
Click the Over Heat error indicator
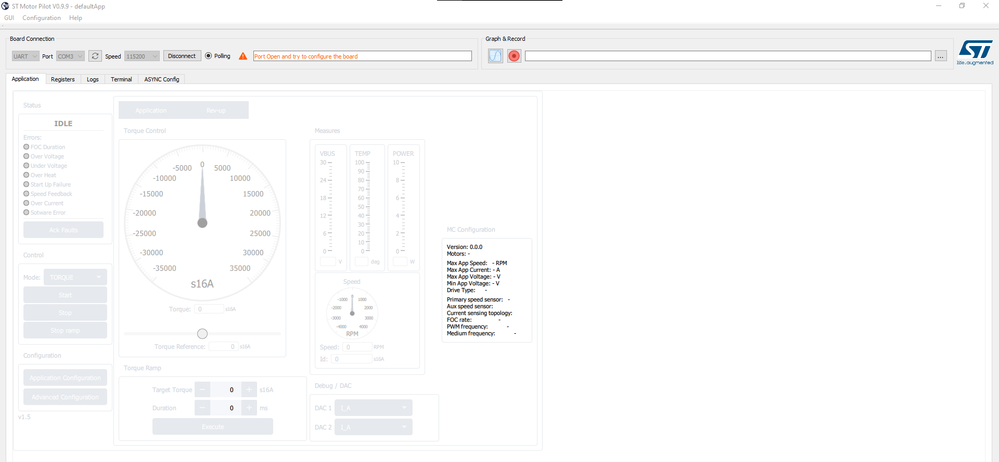pos(26,175)
